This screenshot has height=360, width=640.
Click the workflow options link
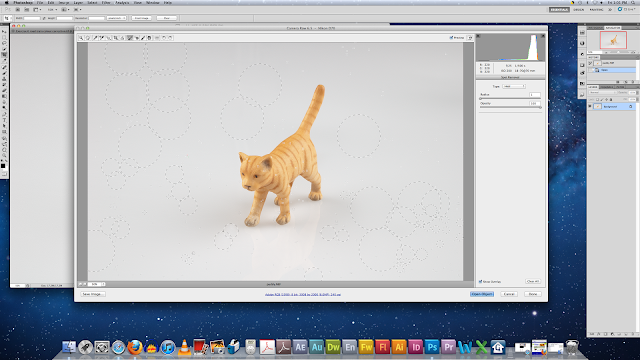pyautogui.click(x=303, y=294)
